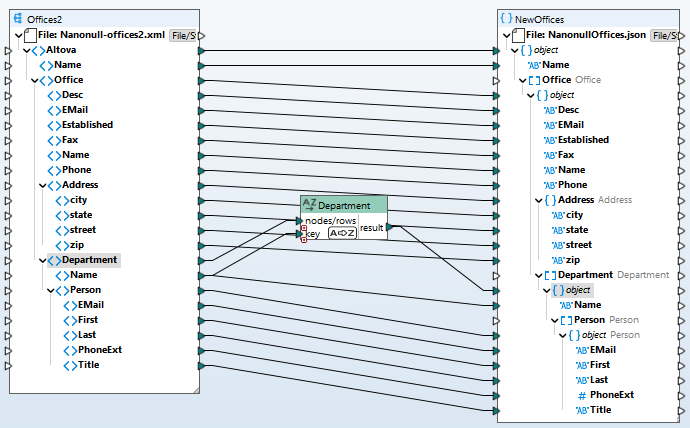
Task: Collapse the Department array in NewOffices
Action: click(539, 275)
